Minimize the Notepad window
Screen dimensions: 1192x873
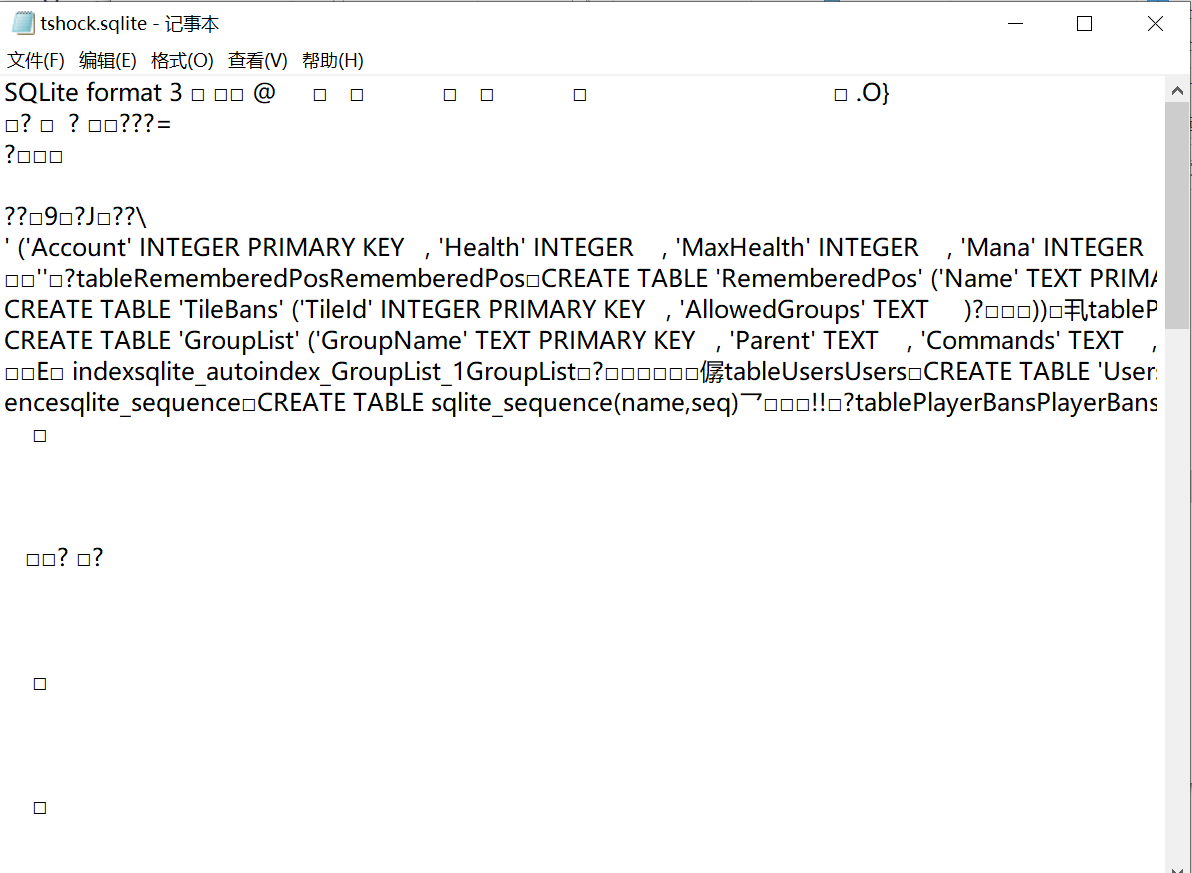click(x=1013, y=24)
